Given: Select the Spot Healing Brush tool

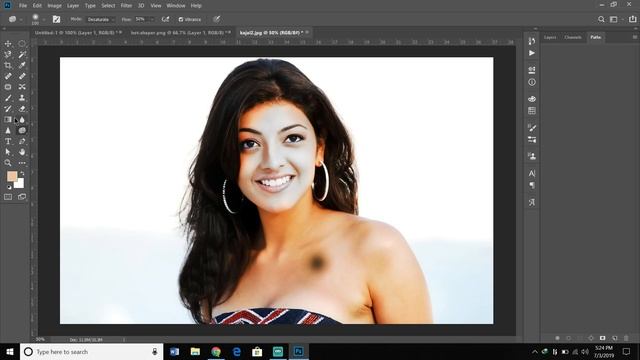Looking at the screenshot, I should pos(8,76).
